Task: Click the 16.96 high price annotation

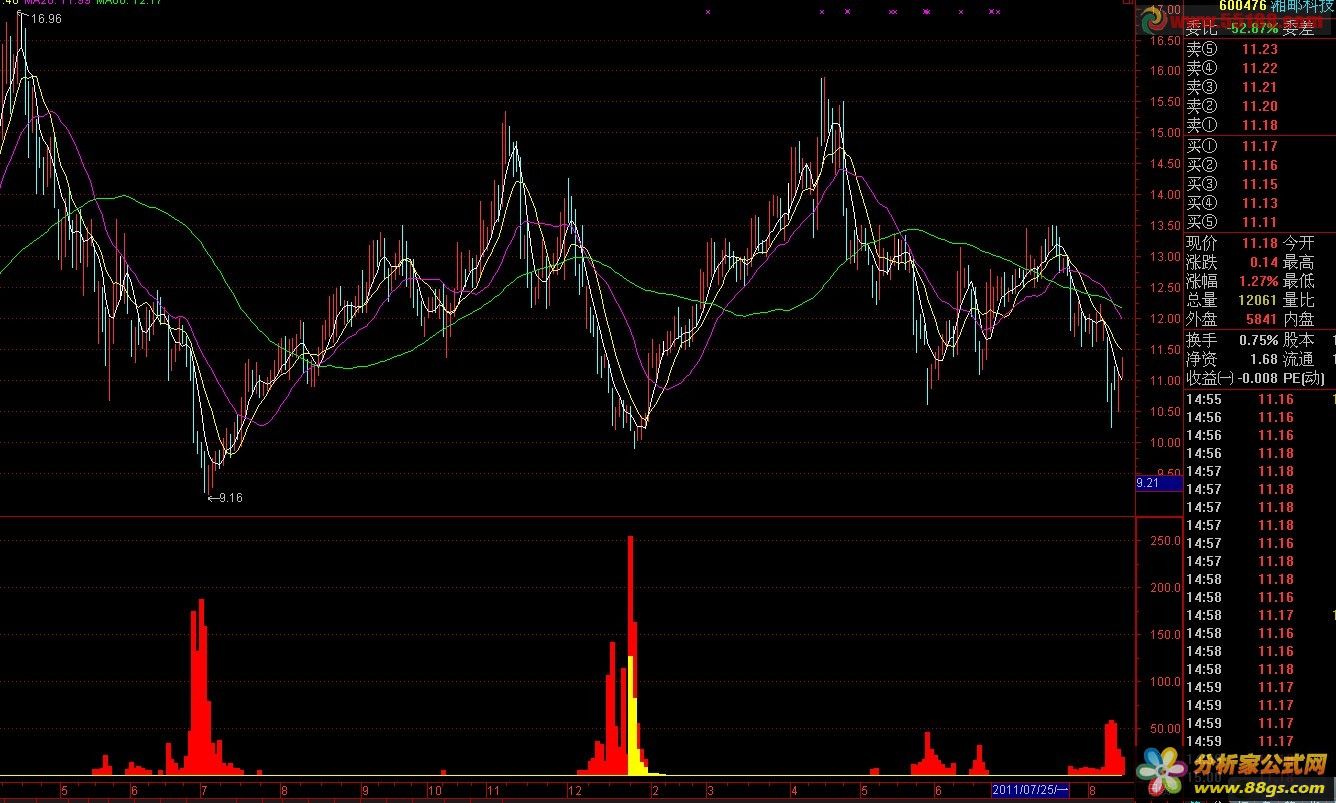Action: point(46,19)
